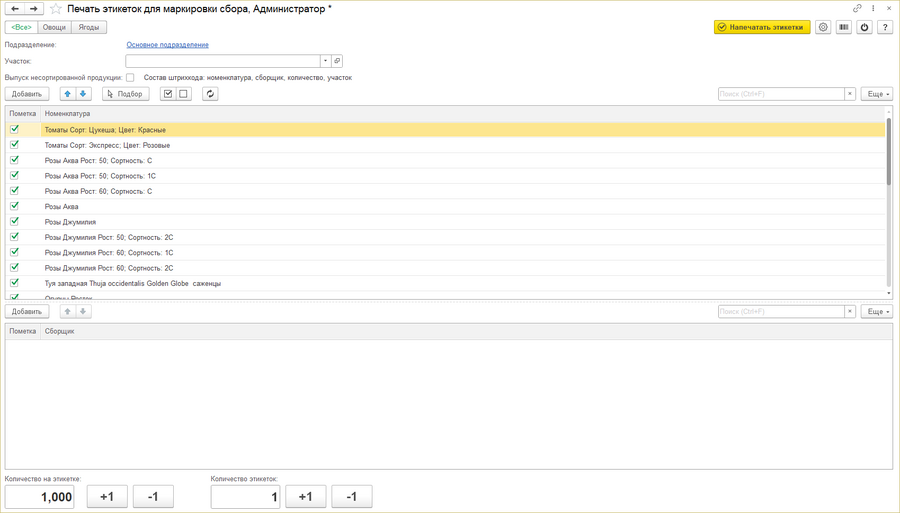This screenshot has width=900, height=513.
Task: Open the Участок field's link icon
Action: click(337, 61)
